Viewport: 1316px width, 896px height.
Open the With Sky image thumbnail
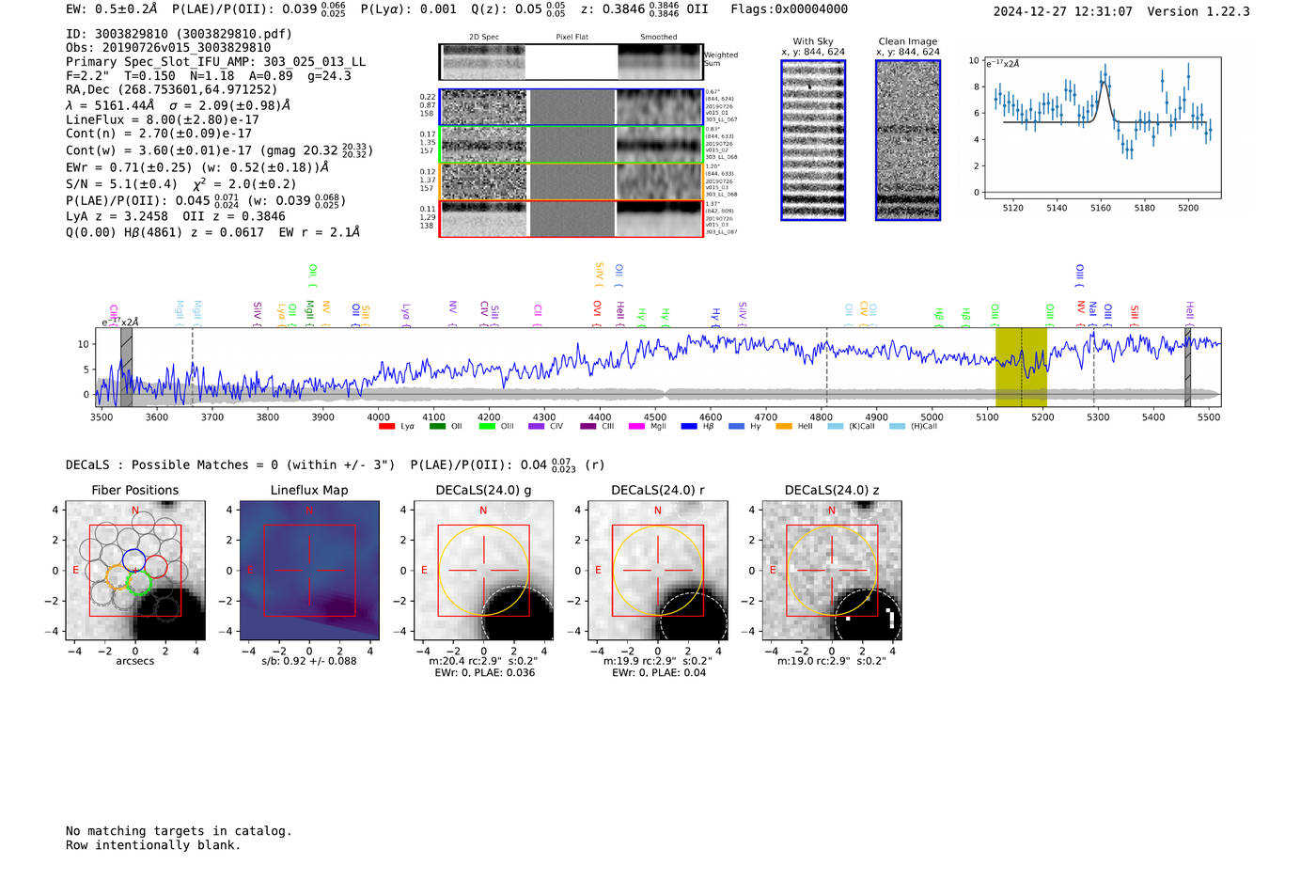813,140
